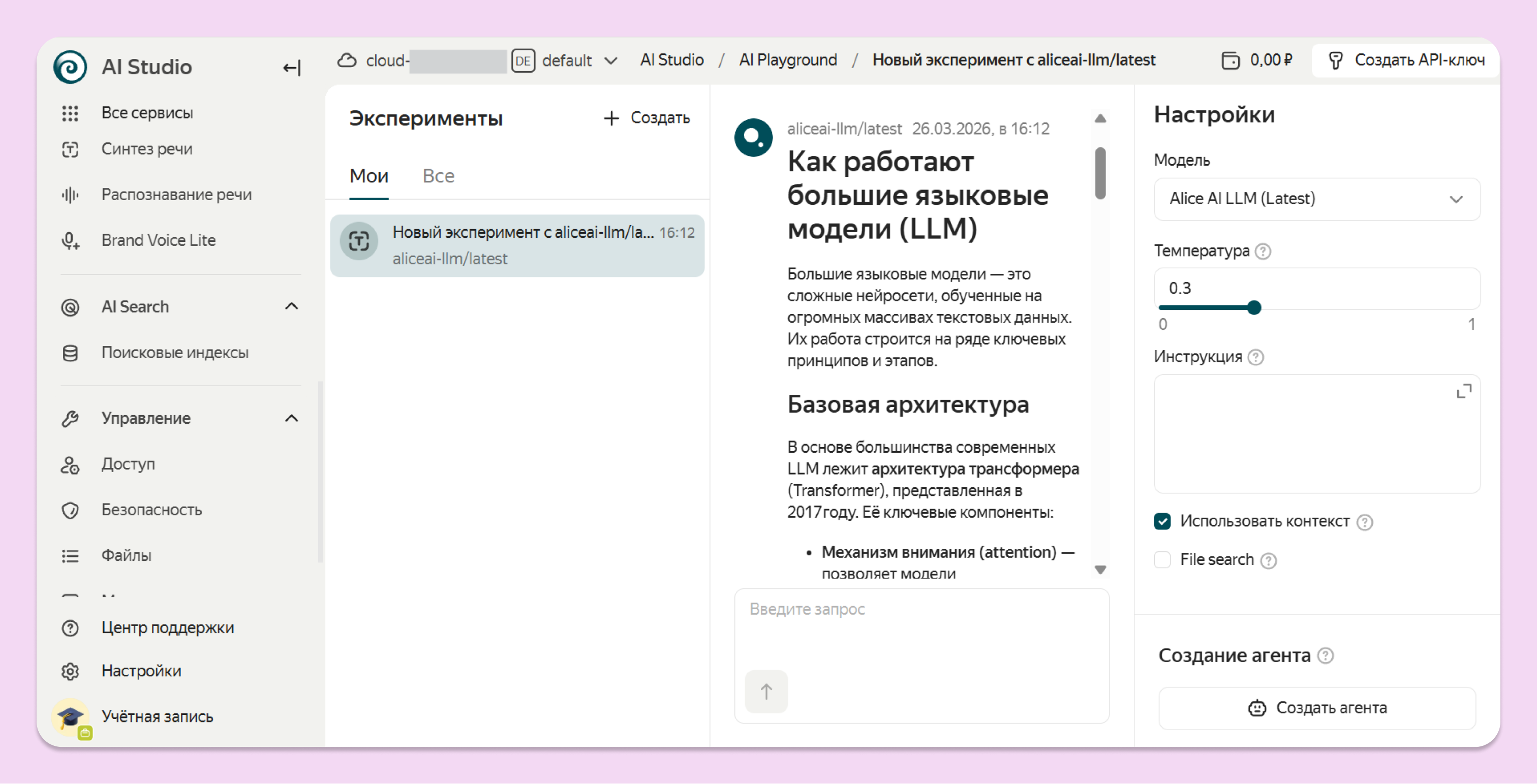The width and height of the screenshot is (1537, 784).
Task: Open Поисковые индексы in sidebar
Action: (175, 353)
